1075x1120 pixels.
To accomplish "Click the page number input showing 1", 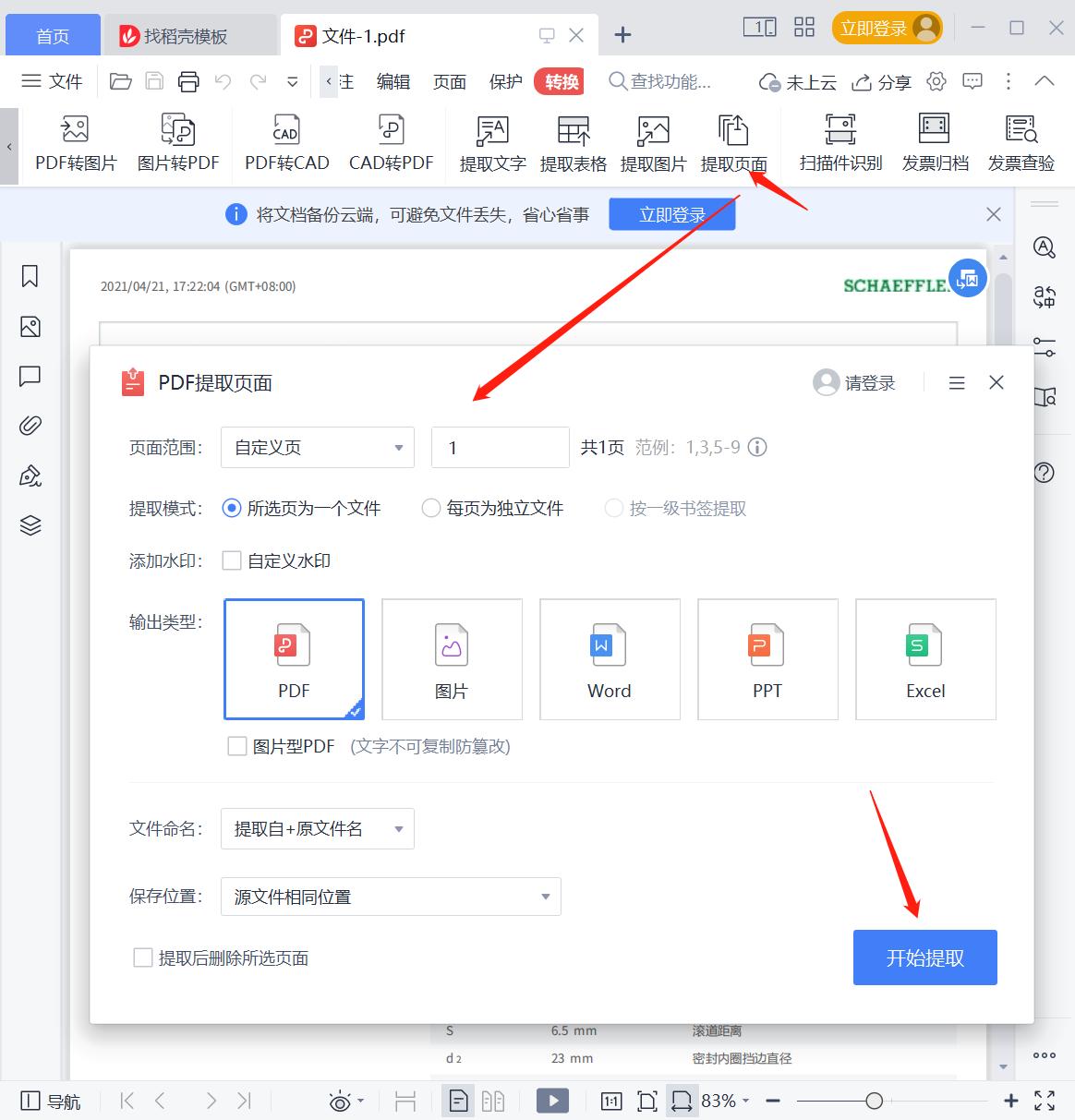I will [x=500, y=447].
